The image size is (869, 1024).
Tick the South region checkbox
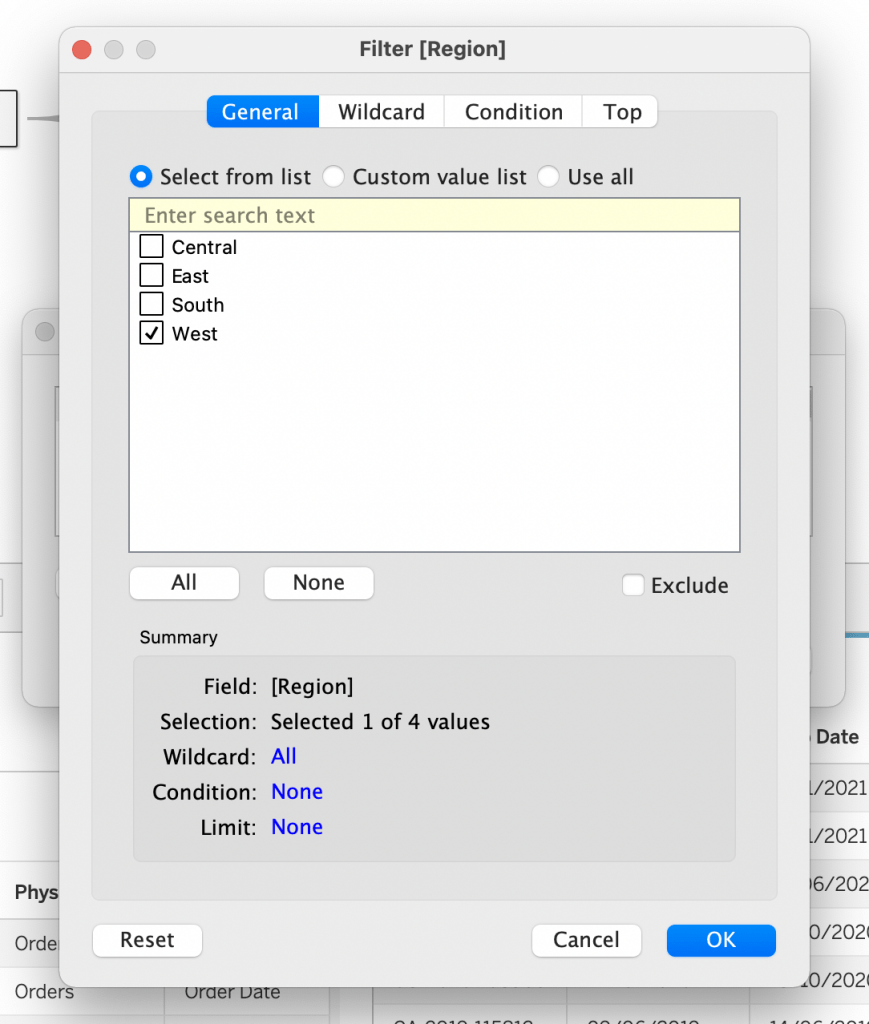[152, 305]
